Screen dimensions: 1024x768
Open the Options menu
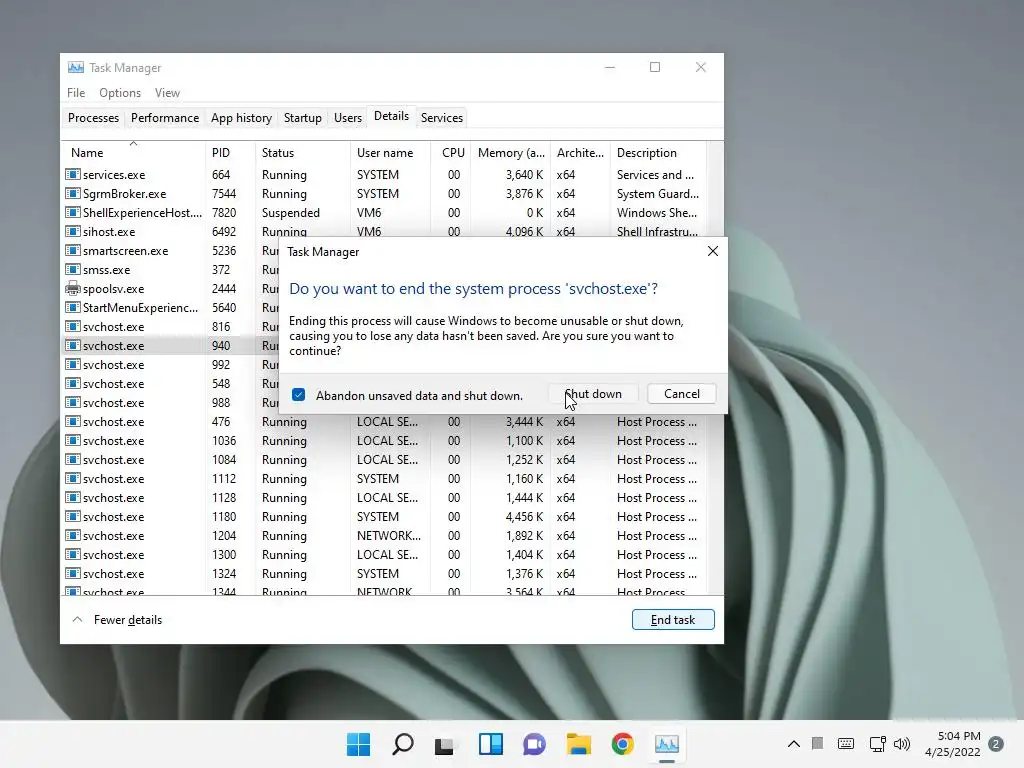click(x=120, y=93)
